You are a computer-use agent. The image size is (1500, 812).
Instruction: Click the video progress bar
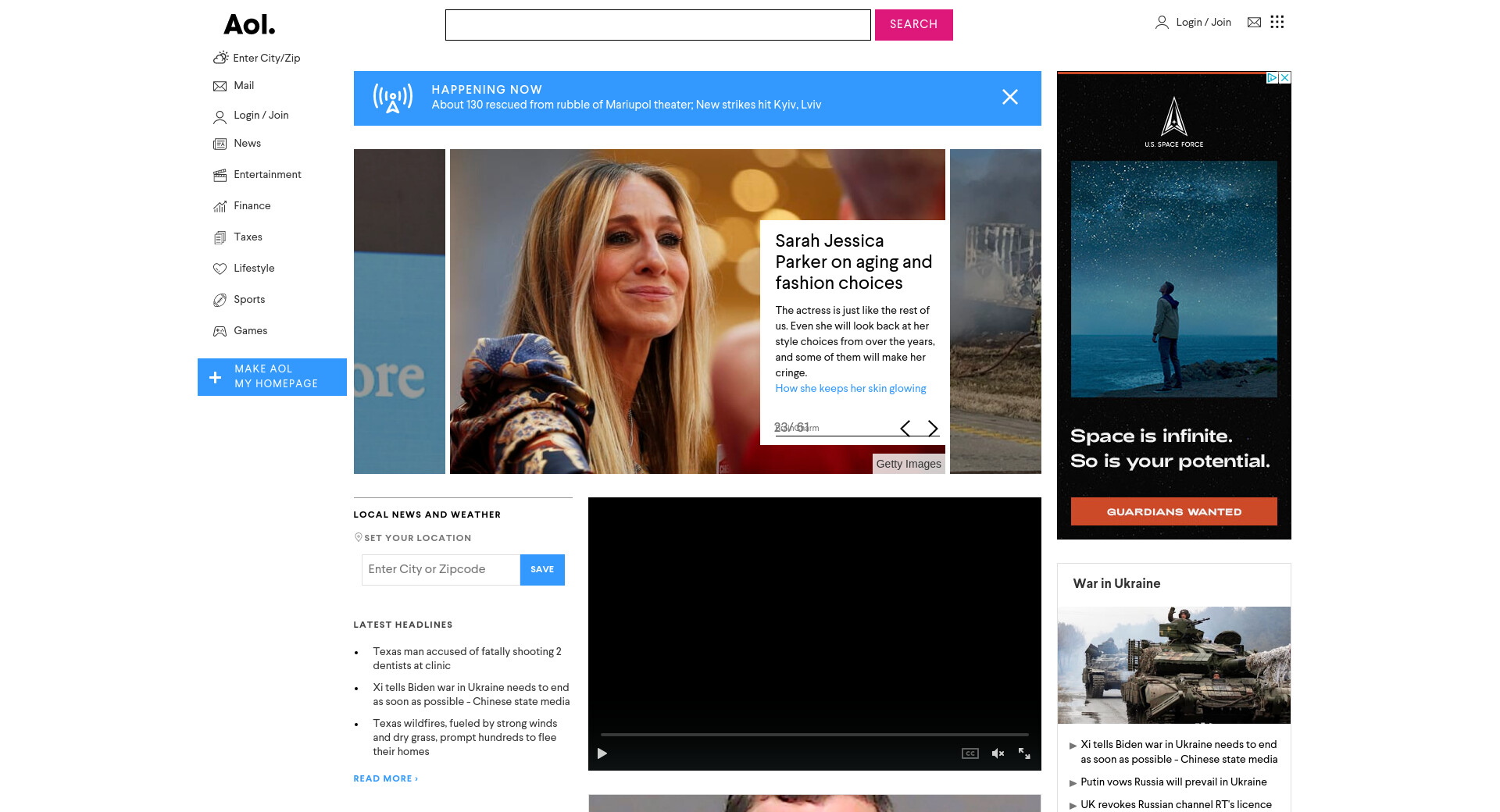814,735
